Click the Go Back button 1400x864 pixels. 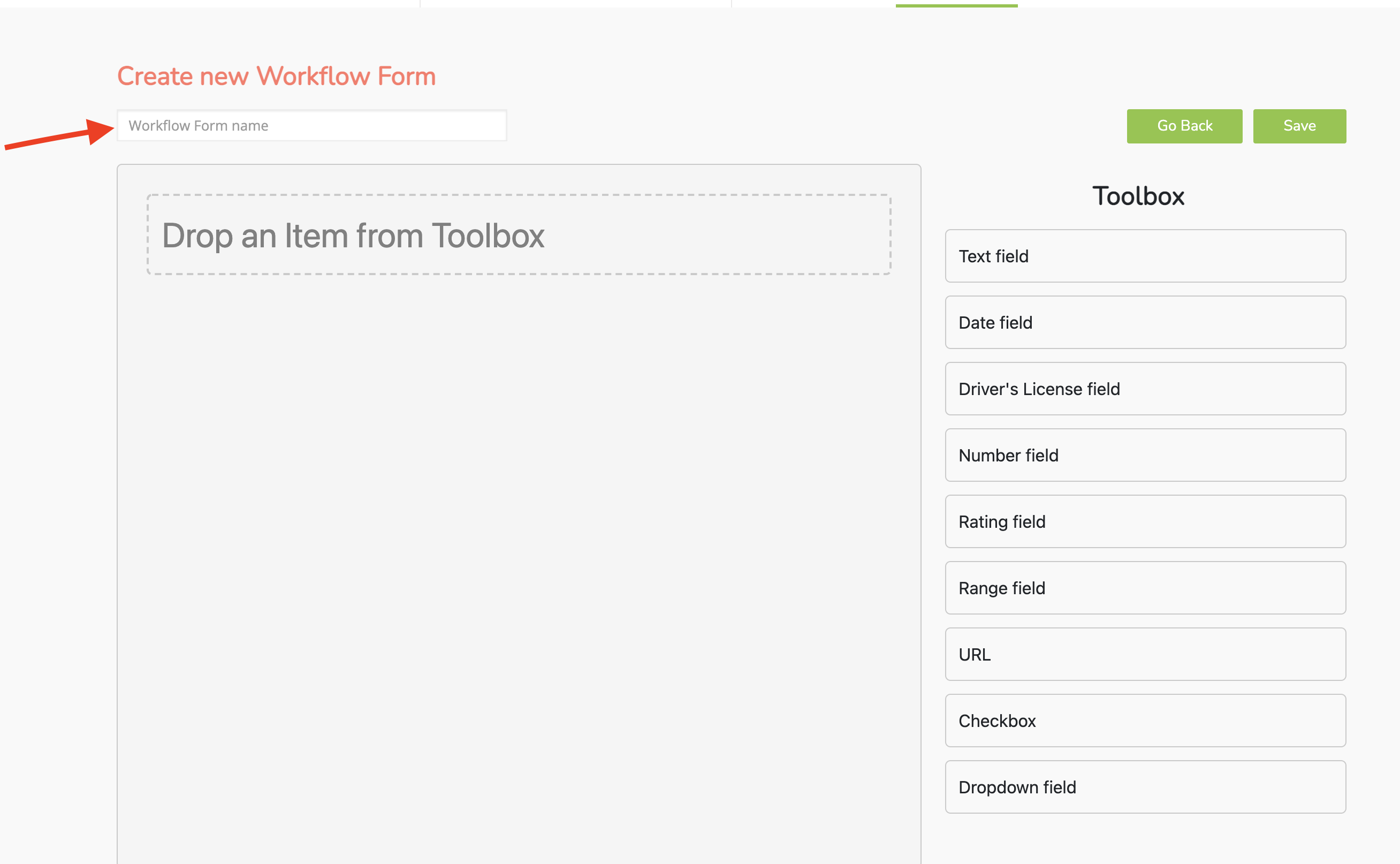(x=1184, y=126)
